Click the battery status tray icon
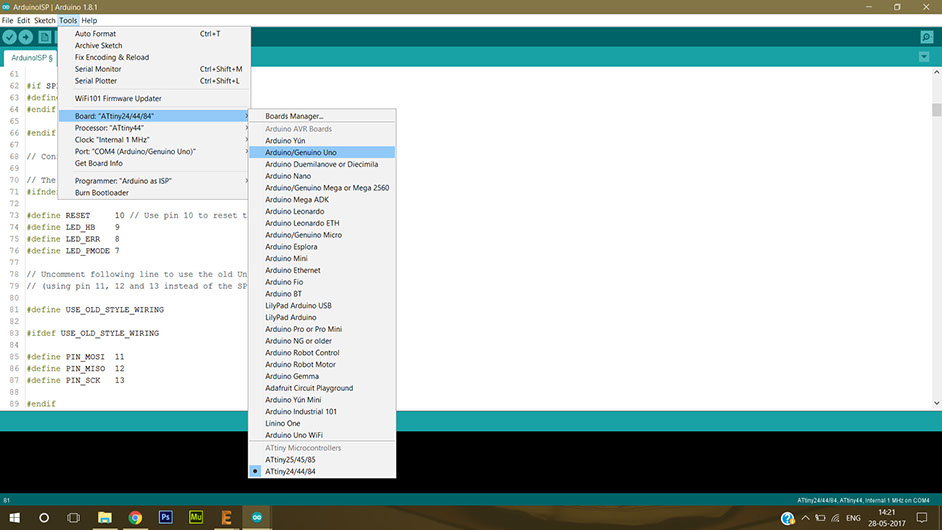The image size is (942, 530). 820,518
